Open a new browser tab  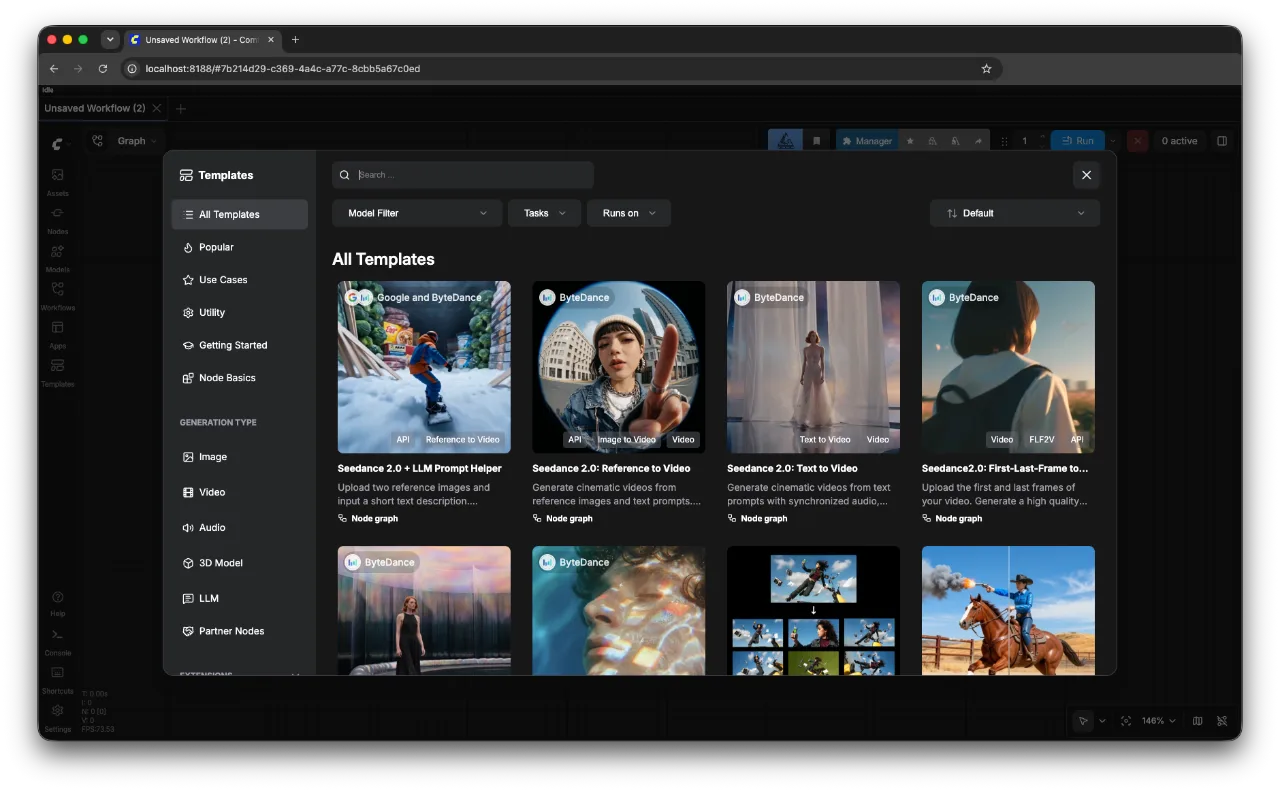click(x=295, y=40)
